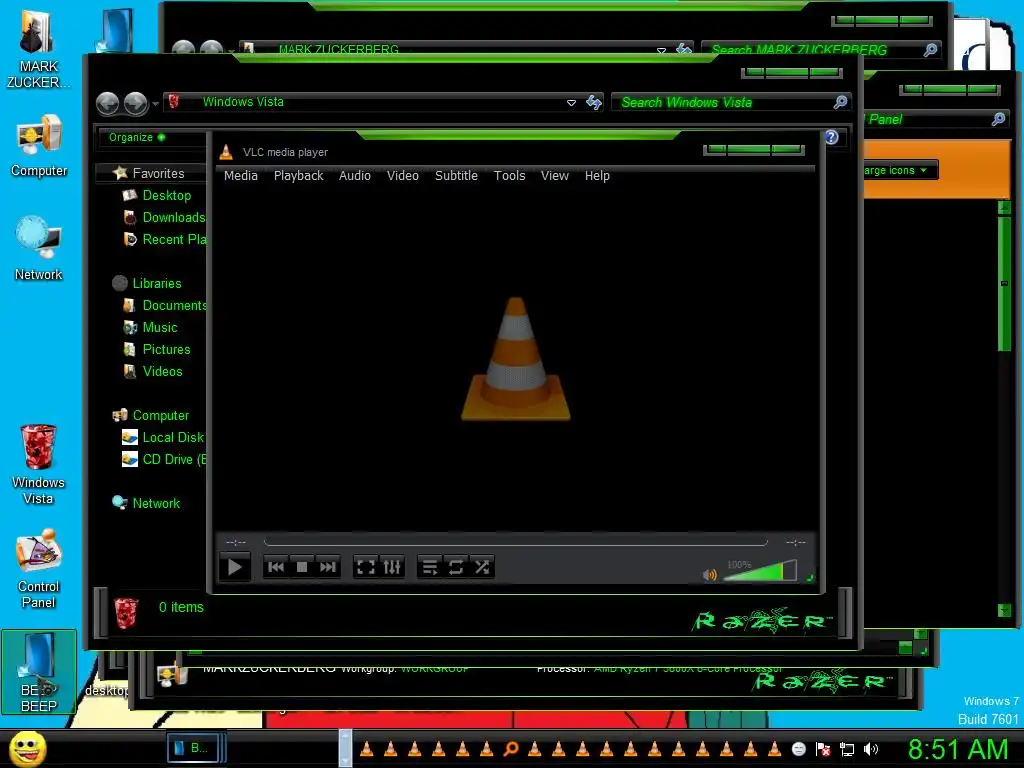The width and height of the screenshot is (1024, 768).
Task: Click the Search Windows Vista field
Action: (x=731, y=103)
